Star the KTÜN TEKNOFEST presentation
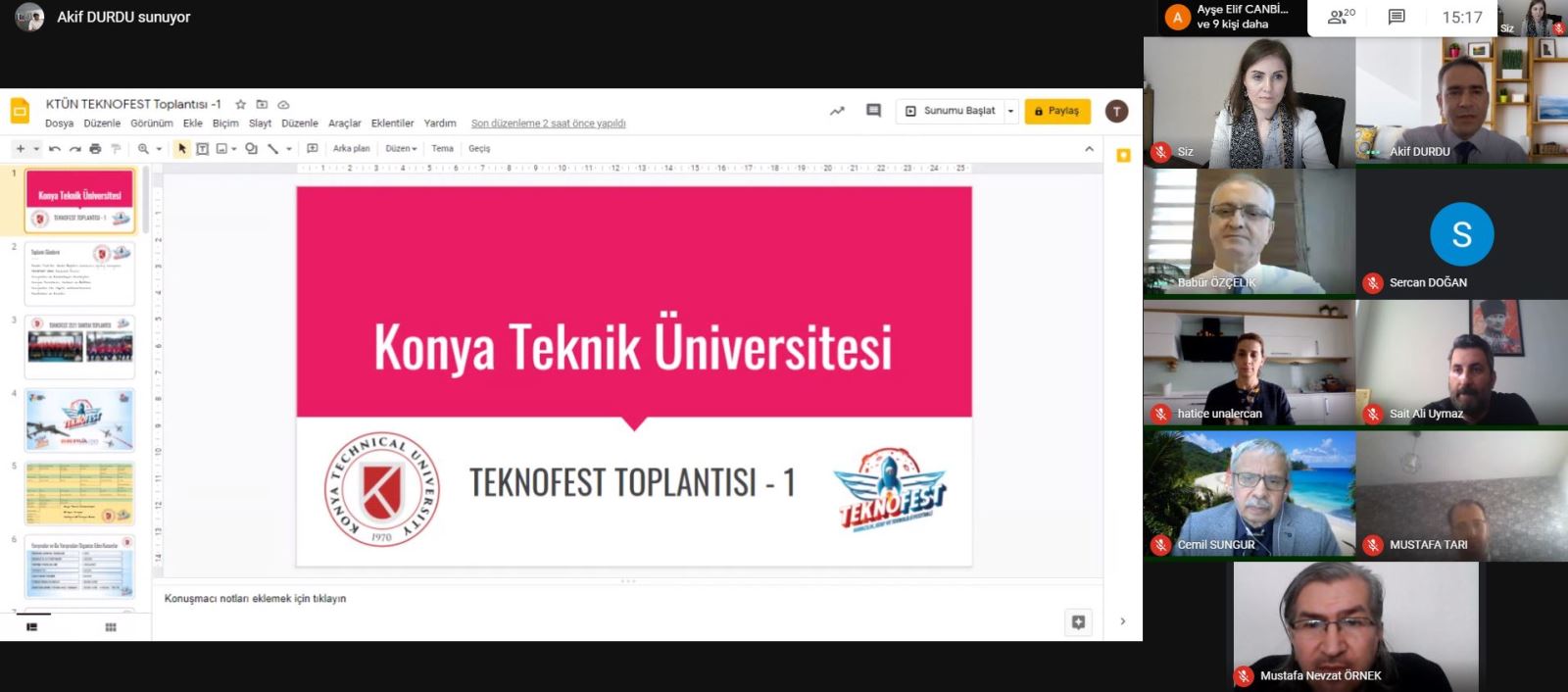The height and width of the screenshot is (692, 1568). tap(240, 104)
